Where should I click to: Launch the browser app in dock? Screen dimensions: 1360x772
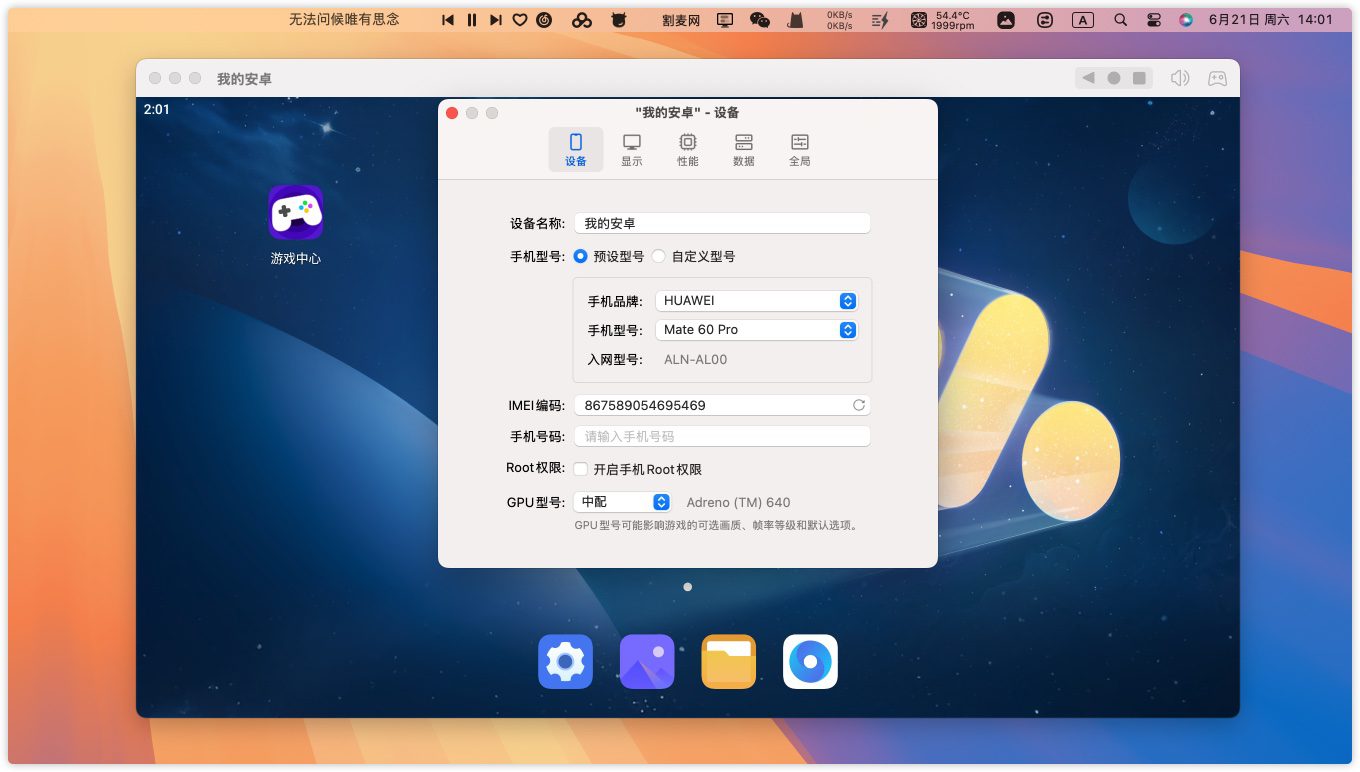(x=810, y=662)
